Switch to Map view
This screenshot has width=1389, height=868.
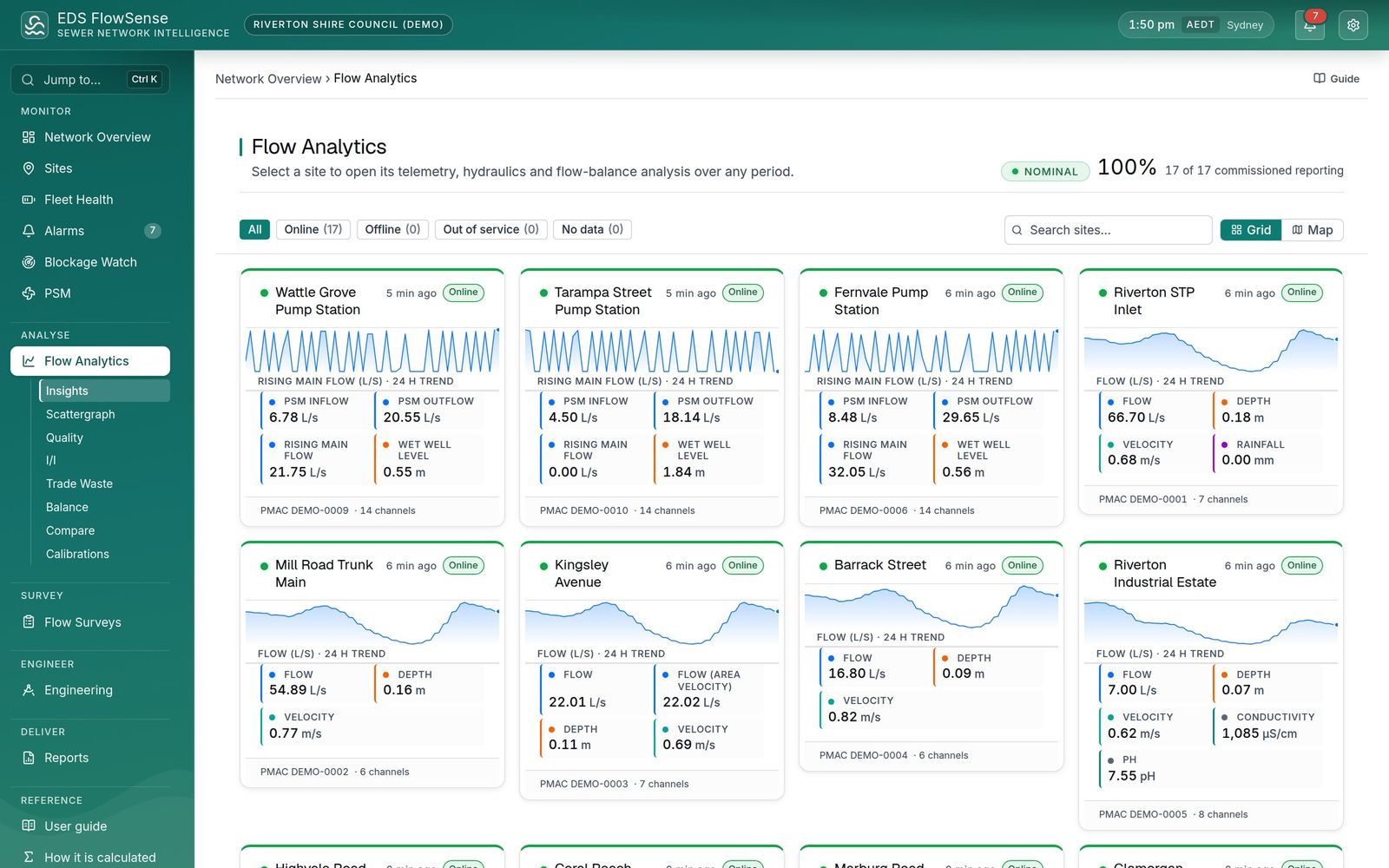[1313, 230]
